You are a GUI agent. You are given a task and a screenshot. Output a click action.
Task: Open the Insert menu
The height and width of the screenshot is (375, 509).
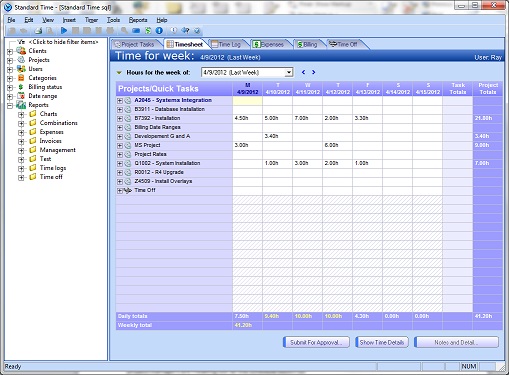pos(69,20)
